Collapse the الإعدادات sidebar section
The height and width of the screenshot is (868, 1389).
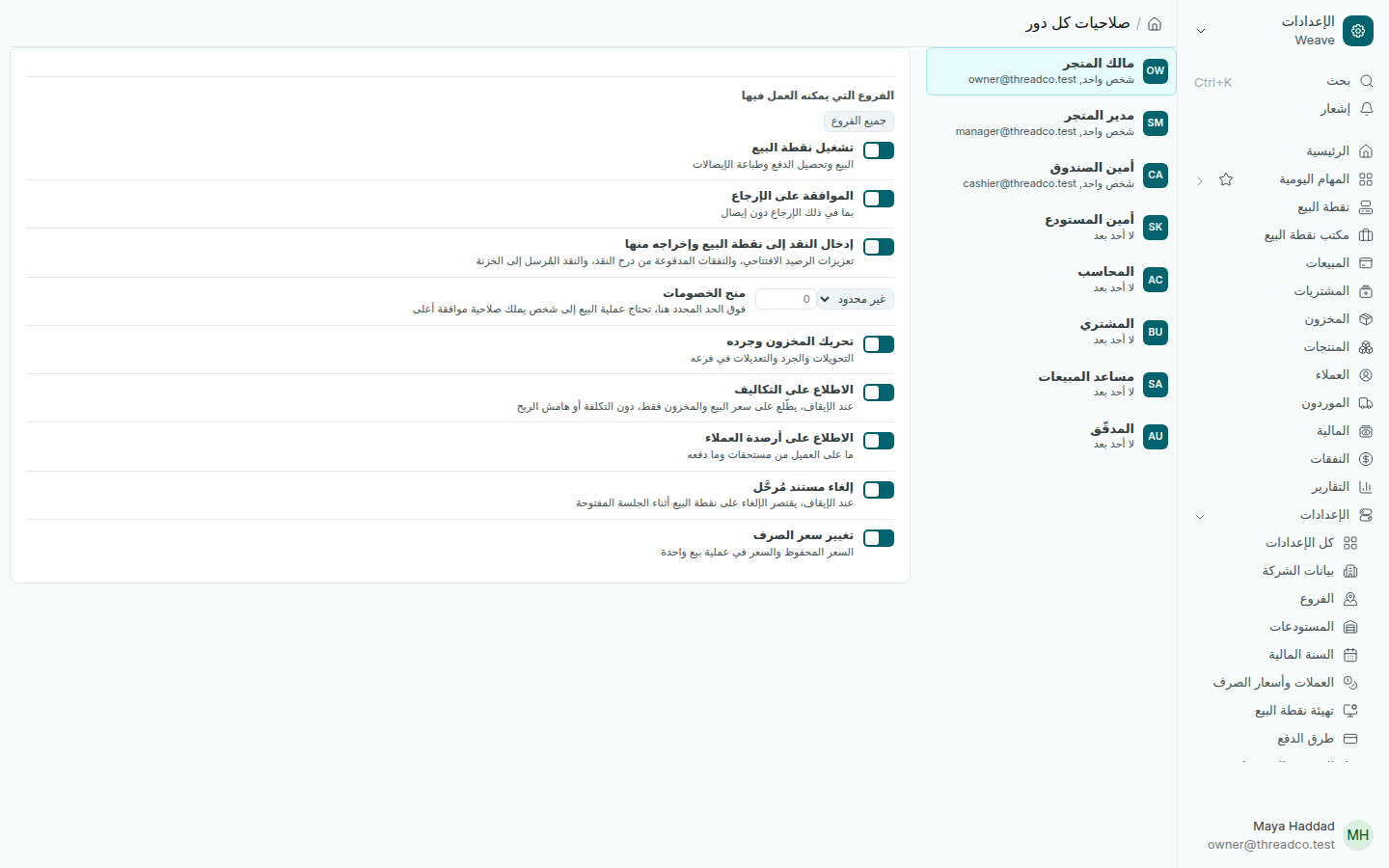point(1200,516)
